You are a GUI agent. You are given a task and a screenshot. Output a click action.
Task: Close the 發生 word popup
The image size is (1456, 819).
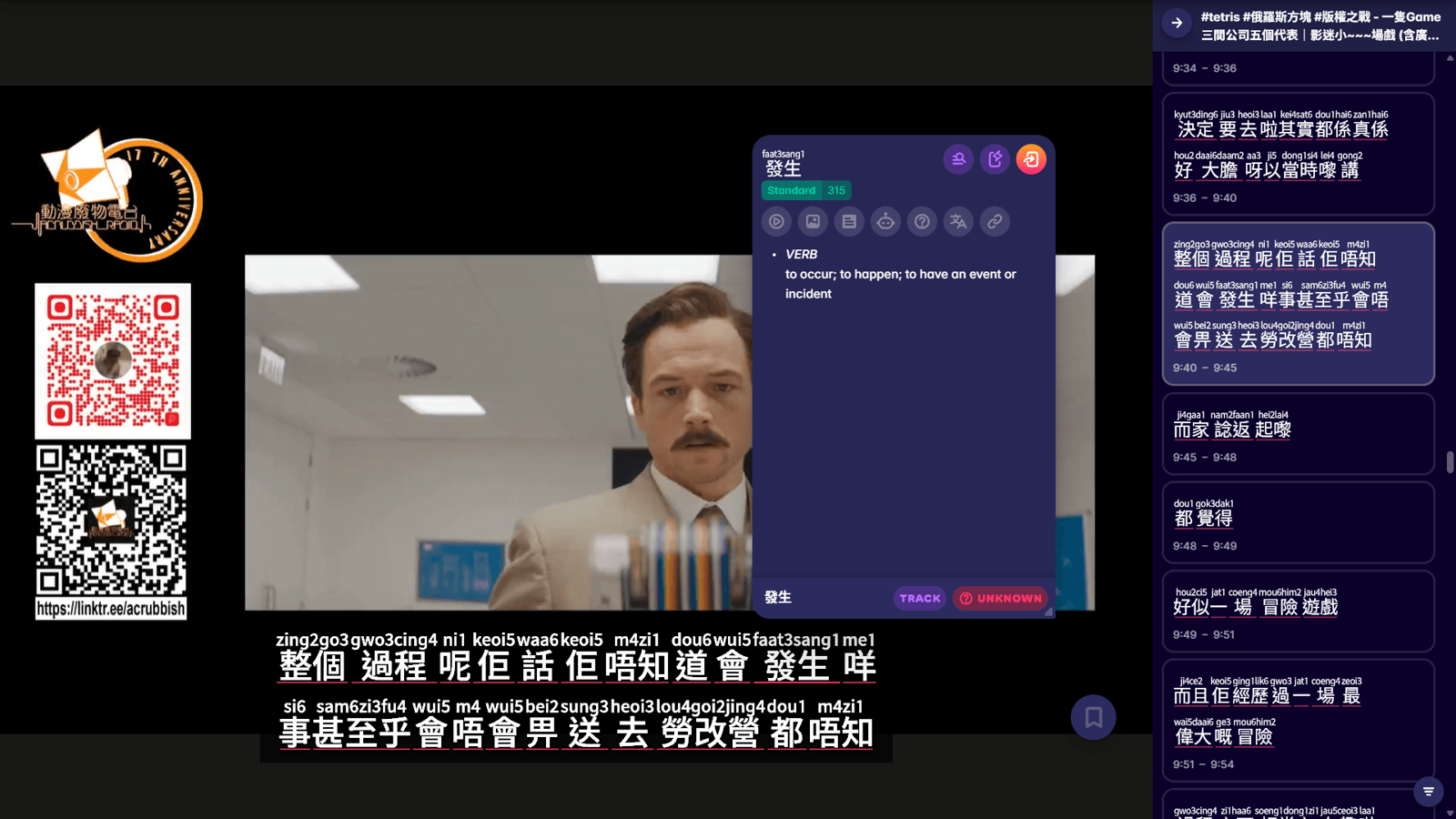(x=1031, y=158)
